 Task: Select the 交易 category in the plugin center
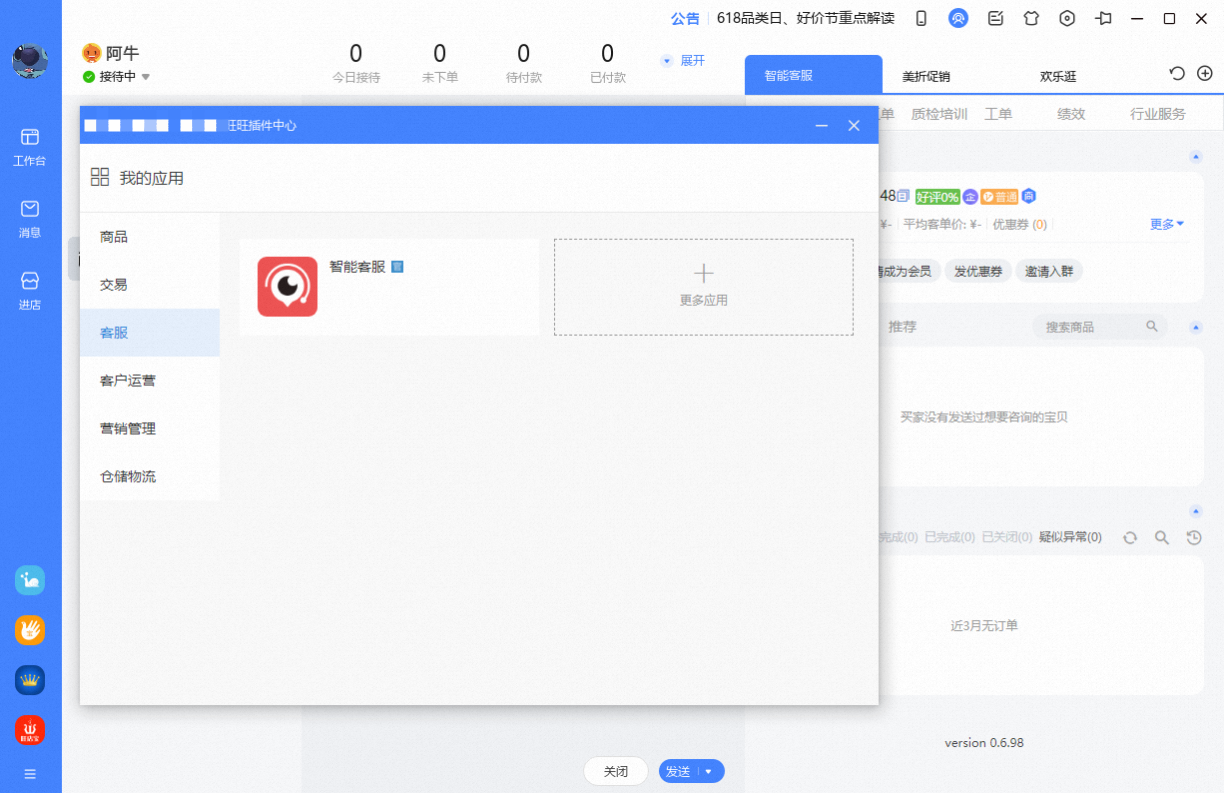click(x=150, y=285)
